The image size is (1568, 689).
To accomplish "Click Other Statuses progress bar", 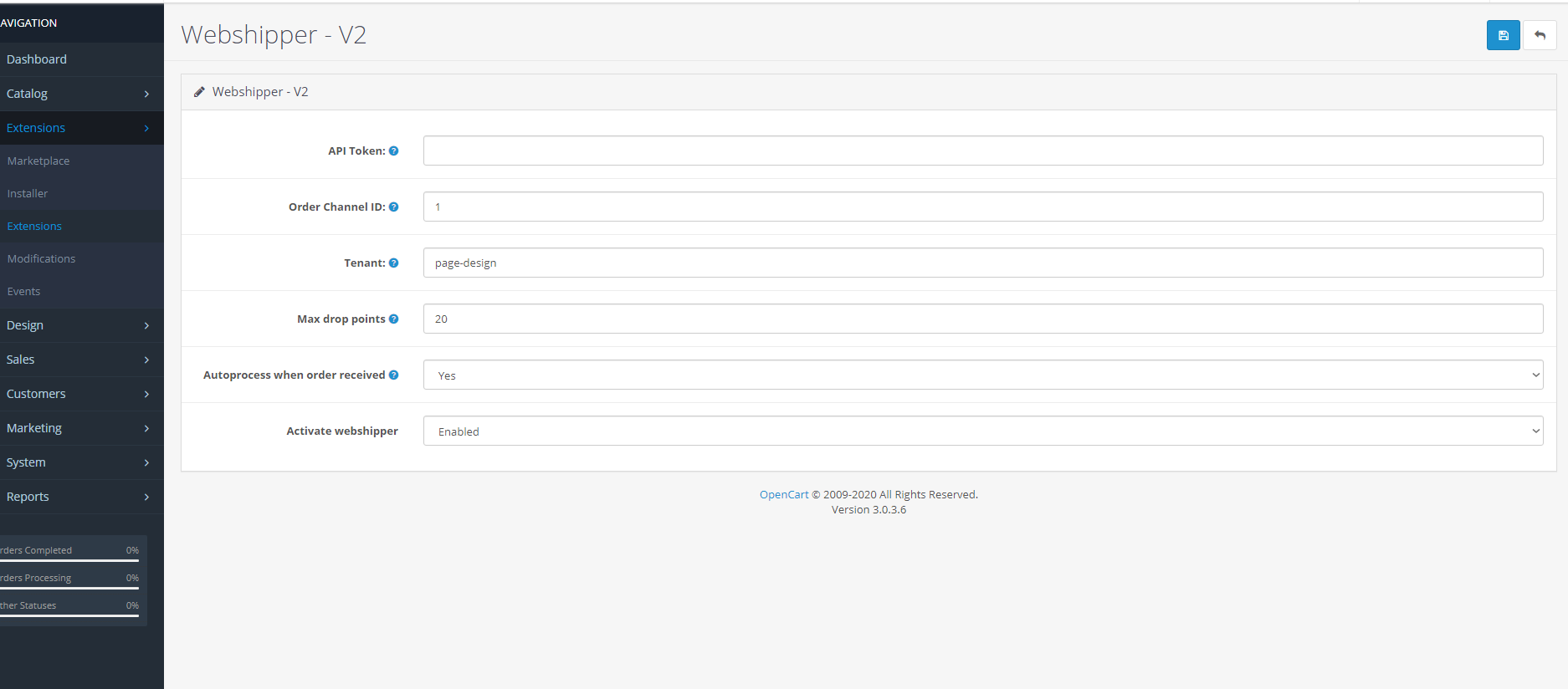I will click(69, 615).
